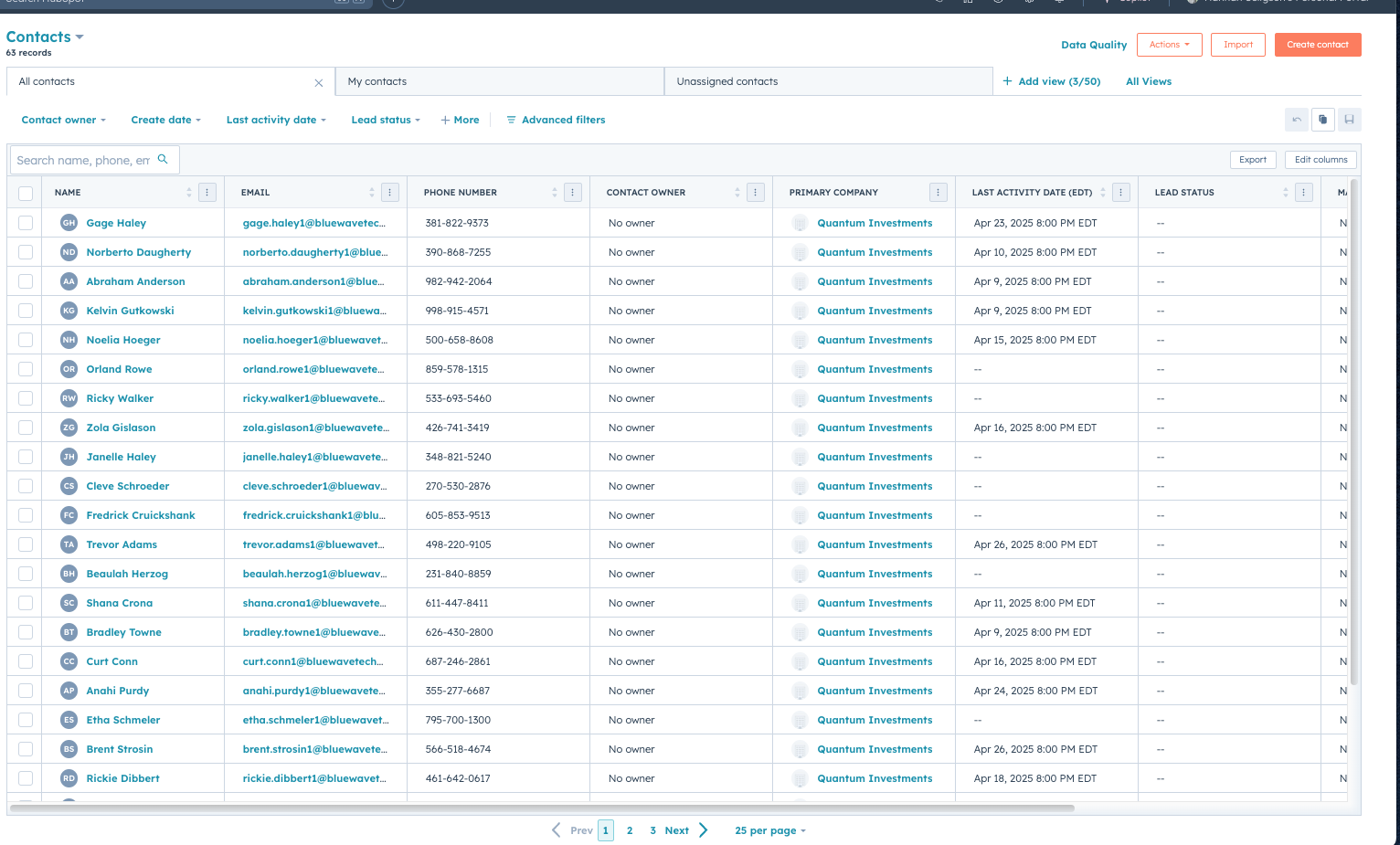The image size is (1400, 845).
Task: Open the 25 per page dropdown
Action: [769, 830]
